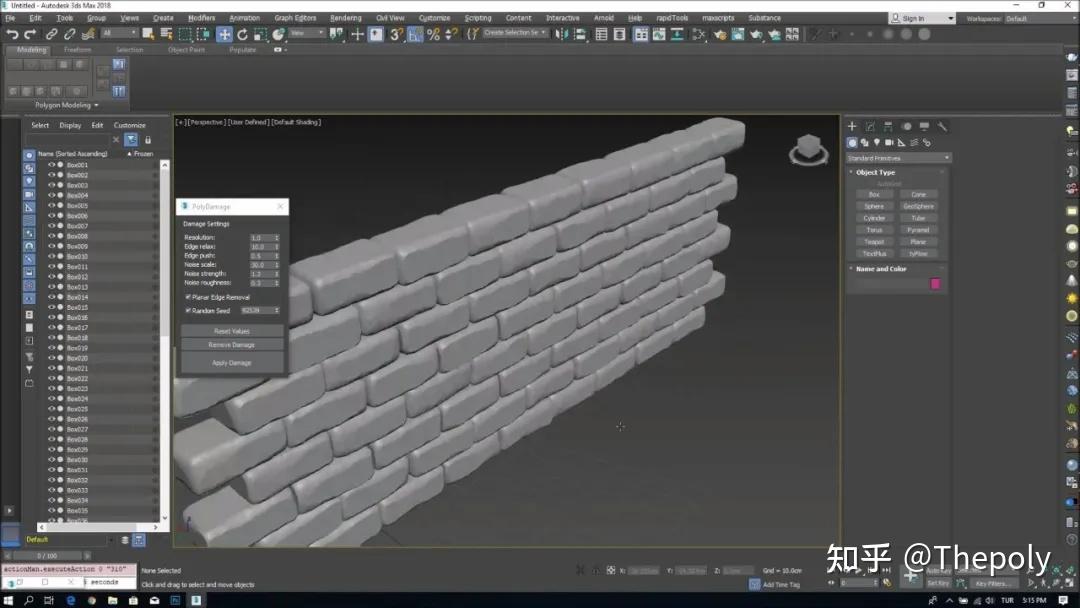Click the Geometry icon in the Create panel
The height and width of the screenshot is (608, 1080).
click(x=851, y=143)
